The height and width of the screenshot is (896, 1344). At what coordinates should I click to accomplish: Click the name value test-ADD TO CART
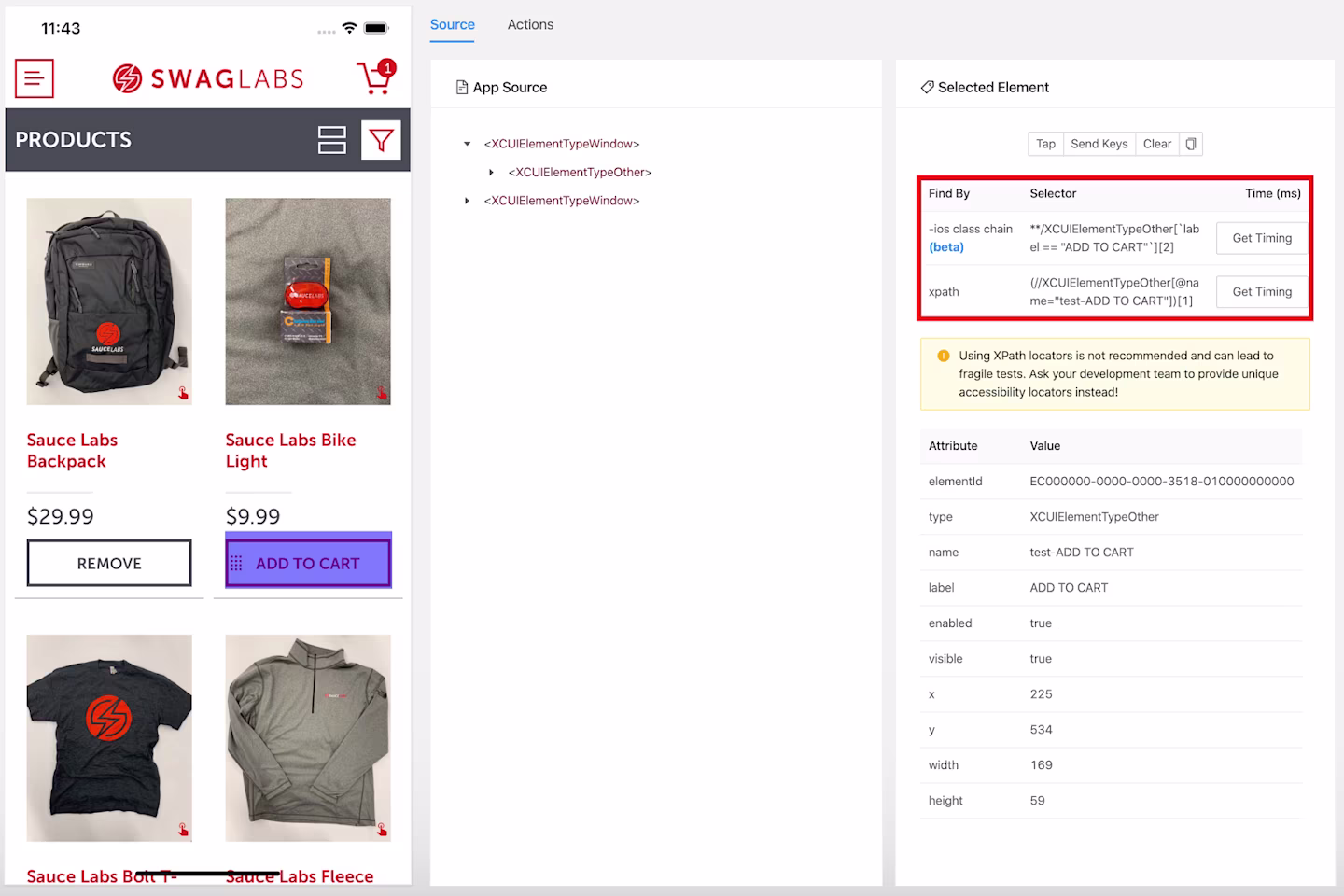point(1082,553)
